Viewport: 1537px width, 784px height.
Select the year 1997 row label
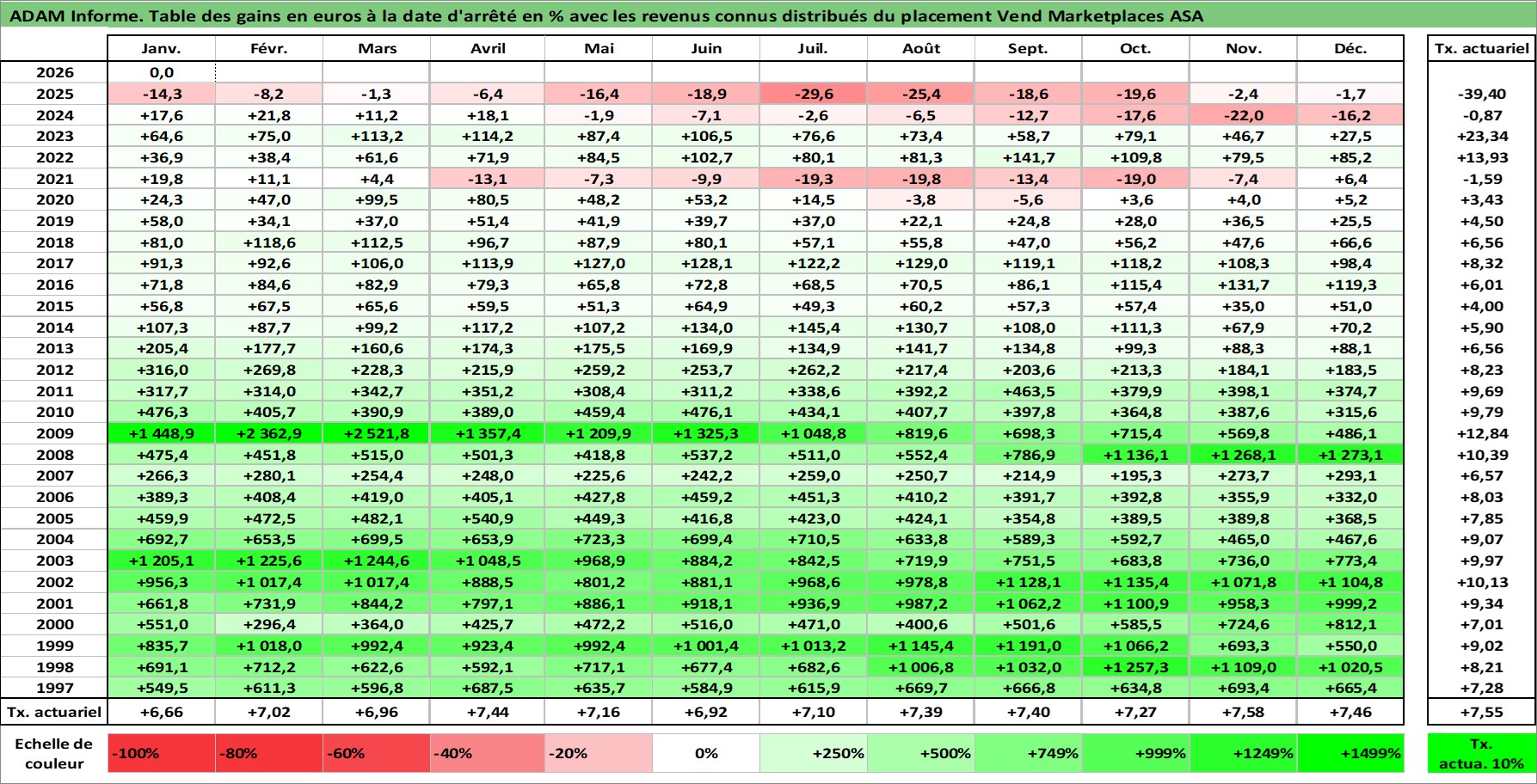click(54, 688)
